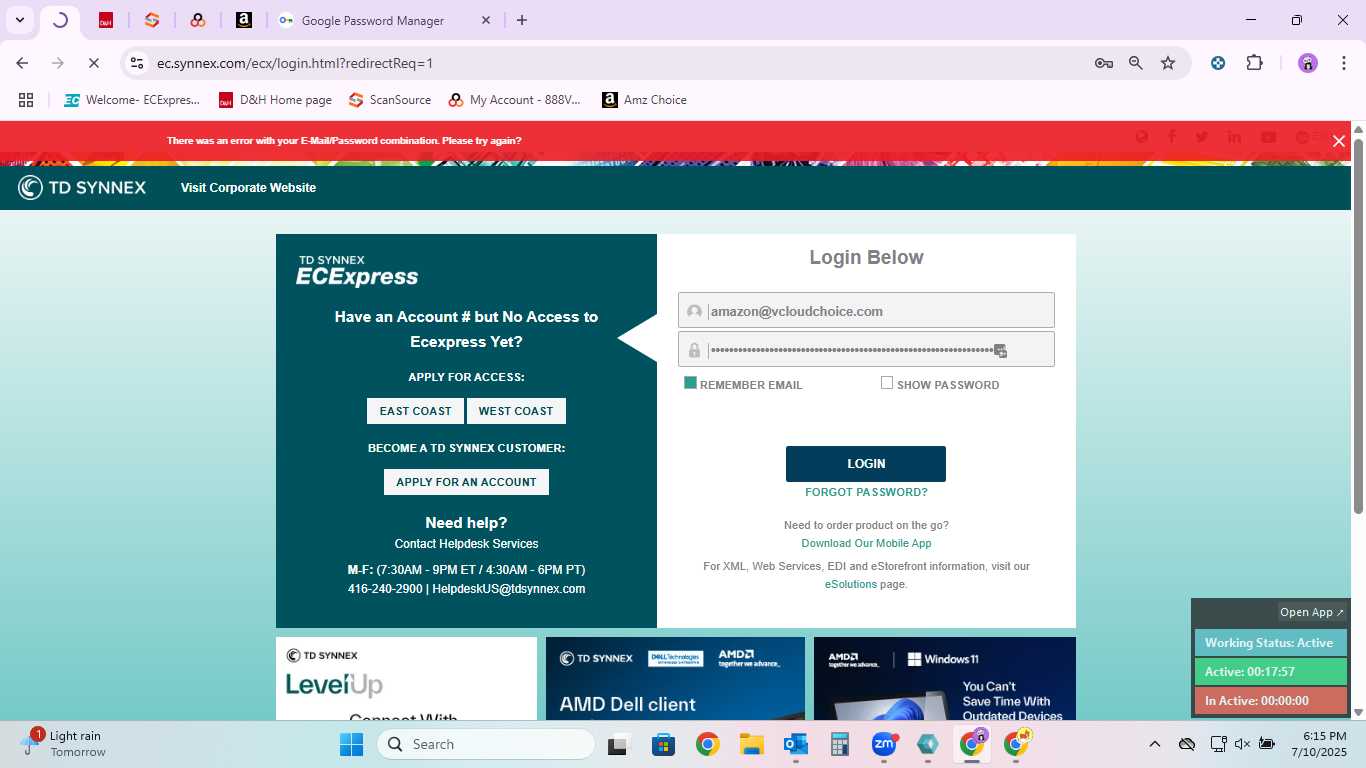Click the page vertical scrollbar
The image size is (1366, 768).
[x=1358, y=326]
